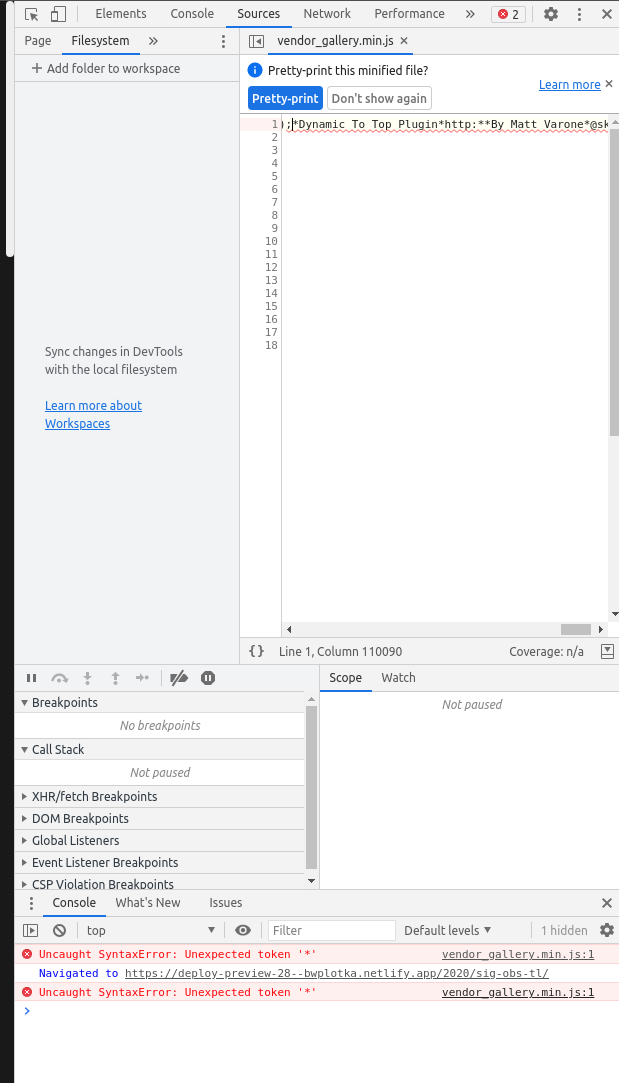
Task: Select the Filesystem navigator tab
Action: 100,41
